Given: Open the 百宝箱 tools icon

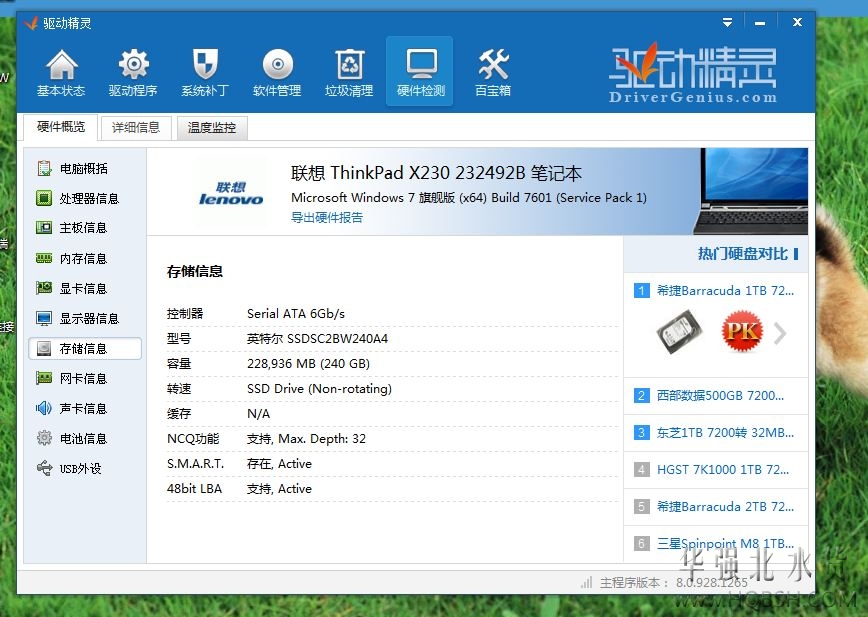Looking at the screenshot, I should coord(493,64).
